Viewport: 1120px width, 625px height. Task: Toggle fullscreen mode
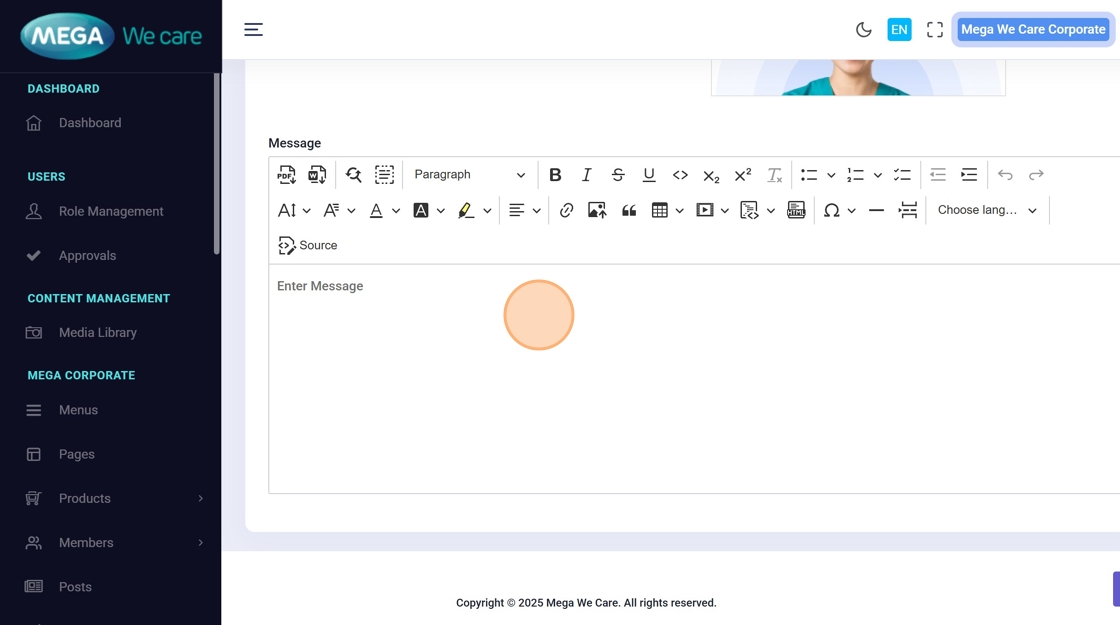[935, 30]
